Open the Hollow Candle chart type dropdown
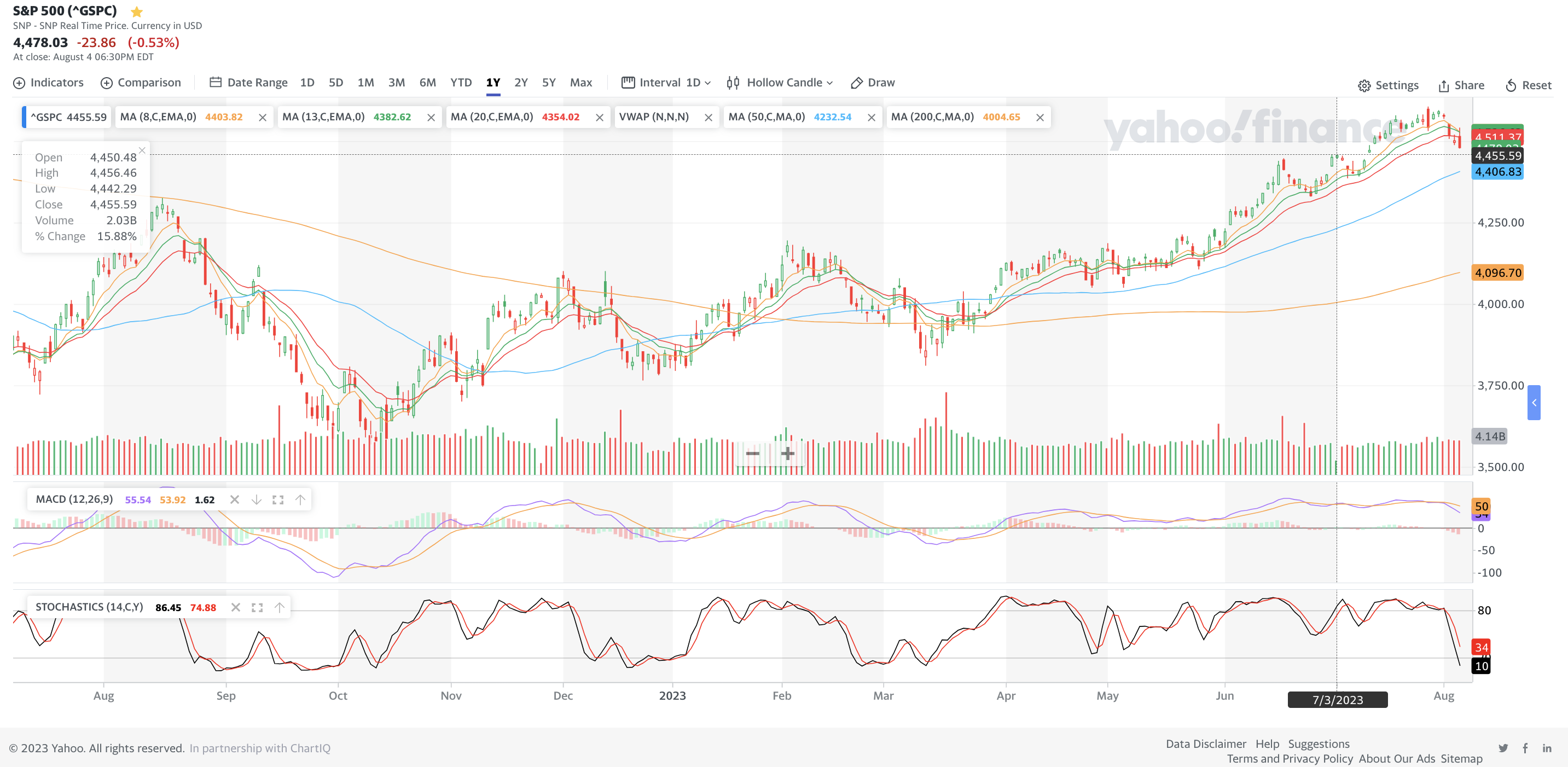 [780, 83]
